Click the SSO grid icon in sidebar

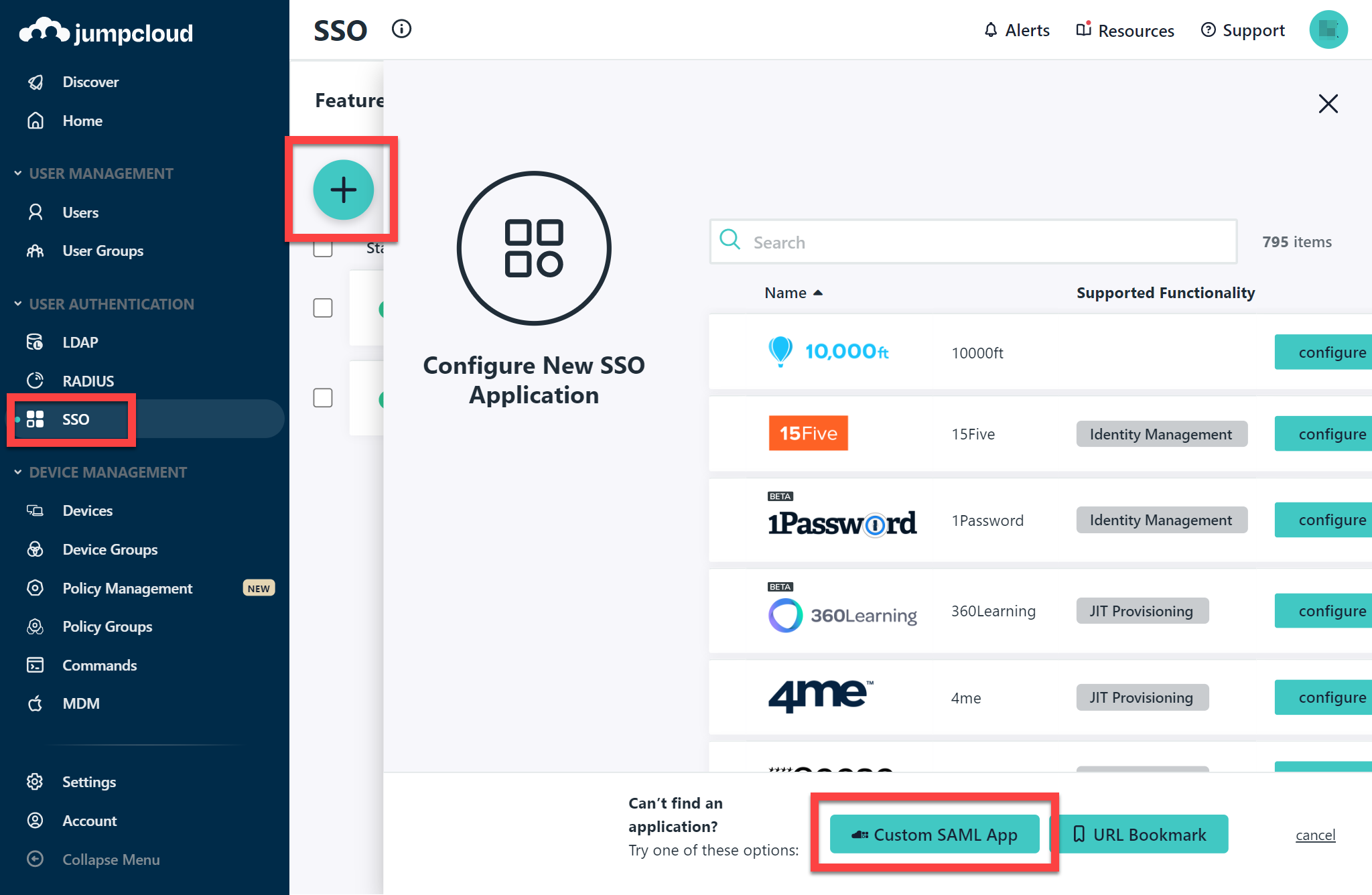(x=36, y=419)
